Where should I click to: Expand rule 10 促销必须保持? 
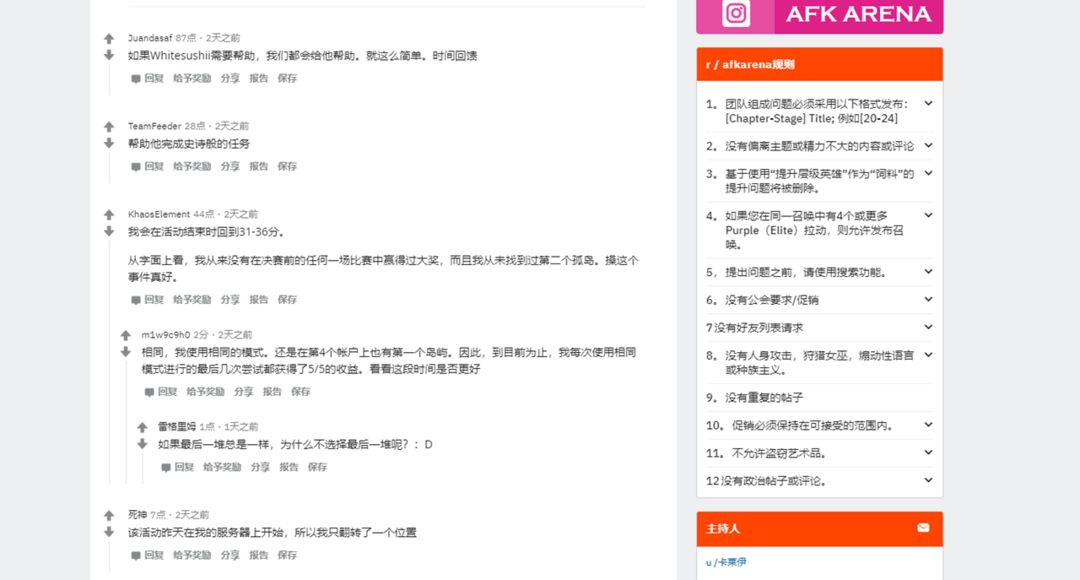tap(928, 424)
